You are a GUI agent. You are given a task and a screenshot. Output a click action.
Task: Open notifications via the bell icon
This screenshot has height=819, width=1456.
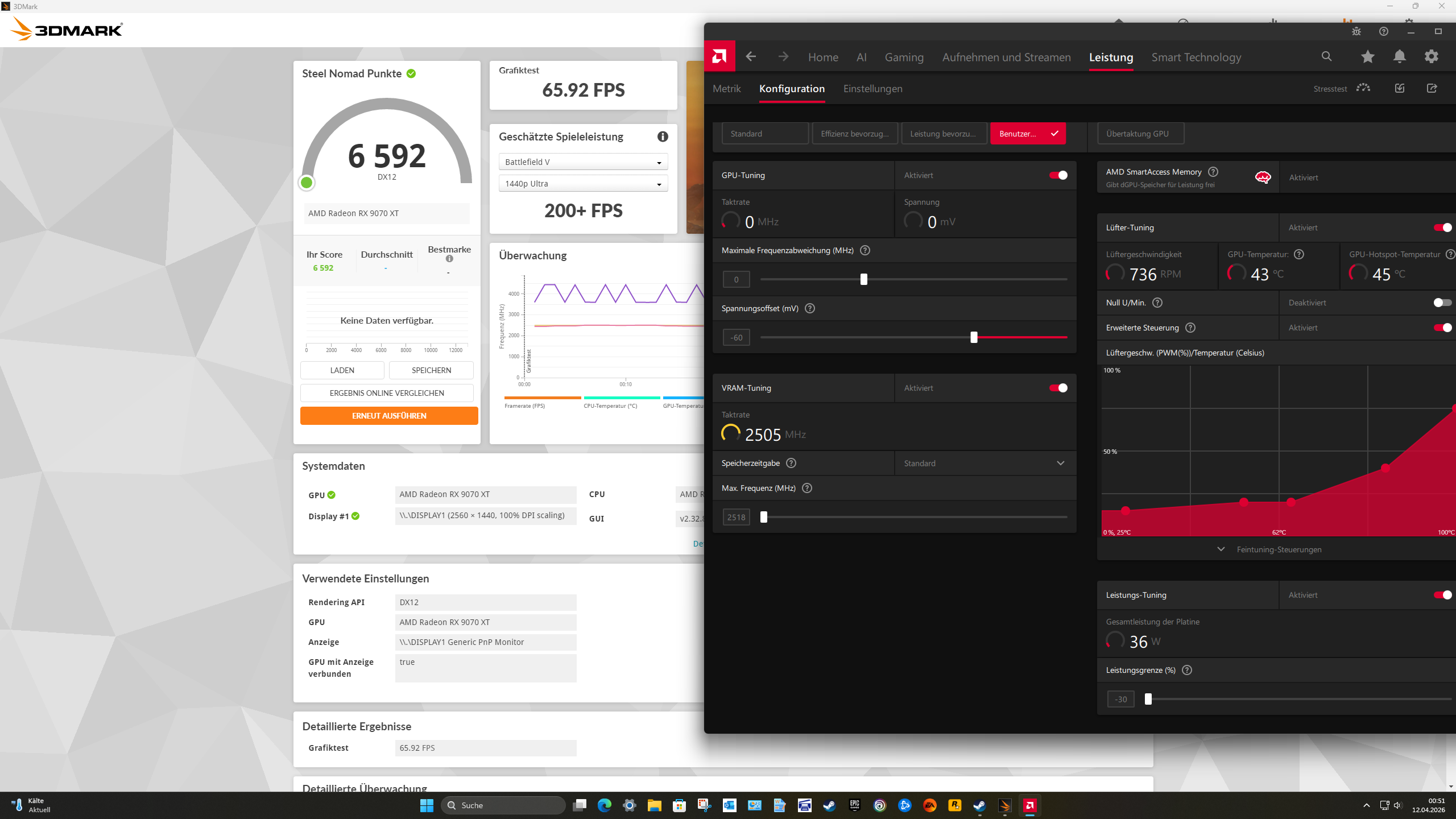[1400, 57]
